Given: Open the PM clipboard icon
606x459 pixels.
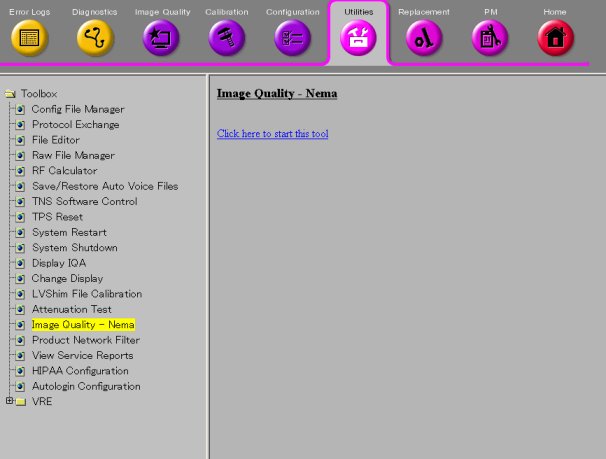Looking at the screenshot, I should [x=490, y=38].
